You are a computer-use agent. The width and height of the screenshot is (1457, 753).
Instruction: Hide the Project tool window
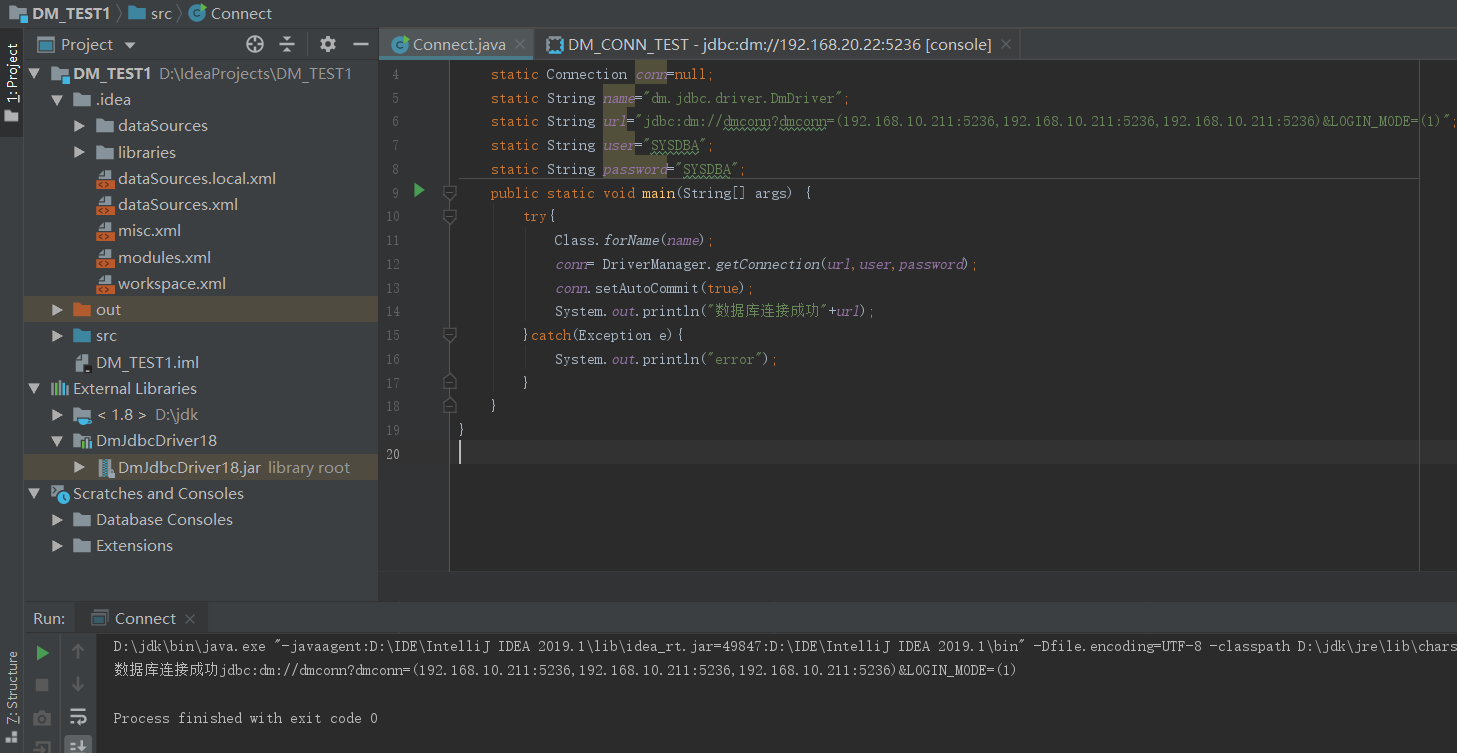(x=361, y=44)
